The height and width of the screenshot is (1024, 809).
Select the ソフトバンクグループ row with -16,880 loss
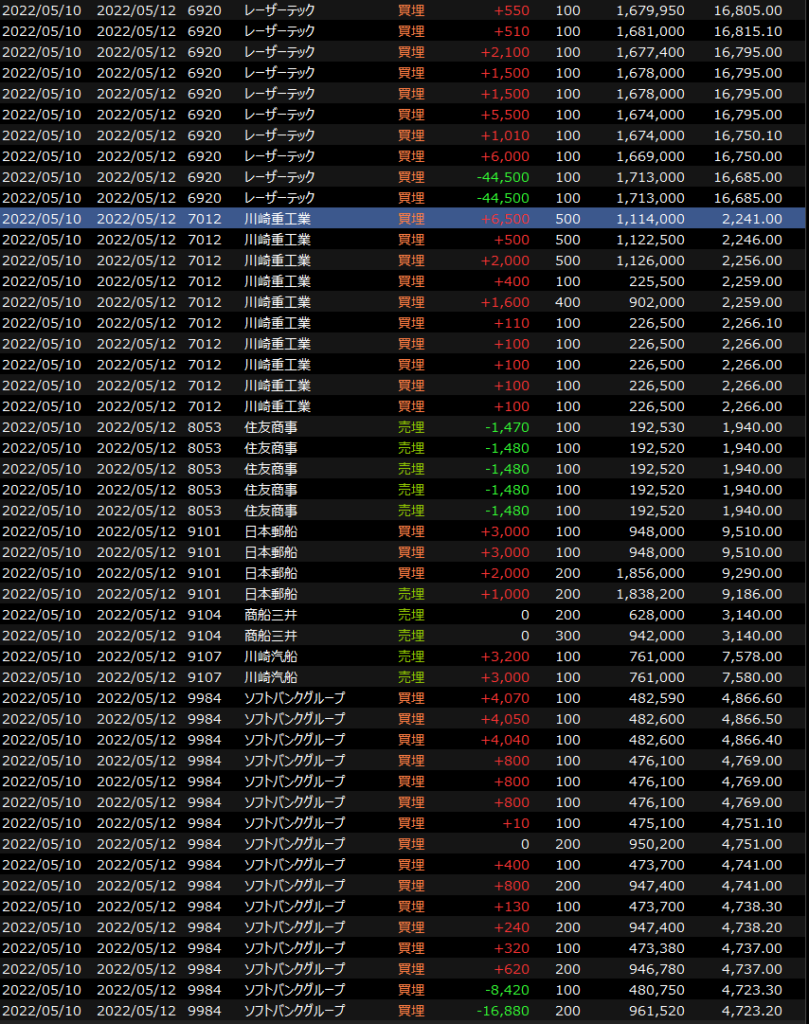(x=400, y=1011)
